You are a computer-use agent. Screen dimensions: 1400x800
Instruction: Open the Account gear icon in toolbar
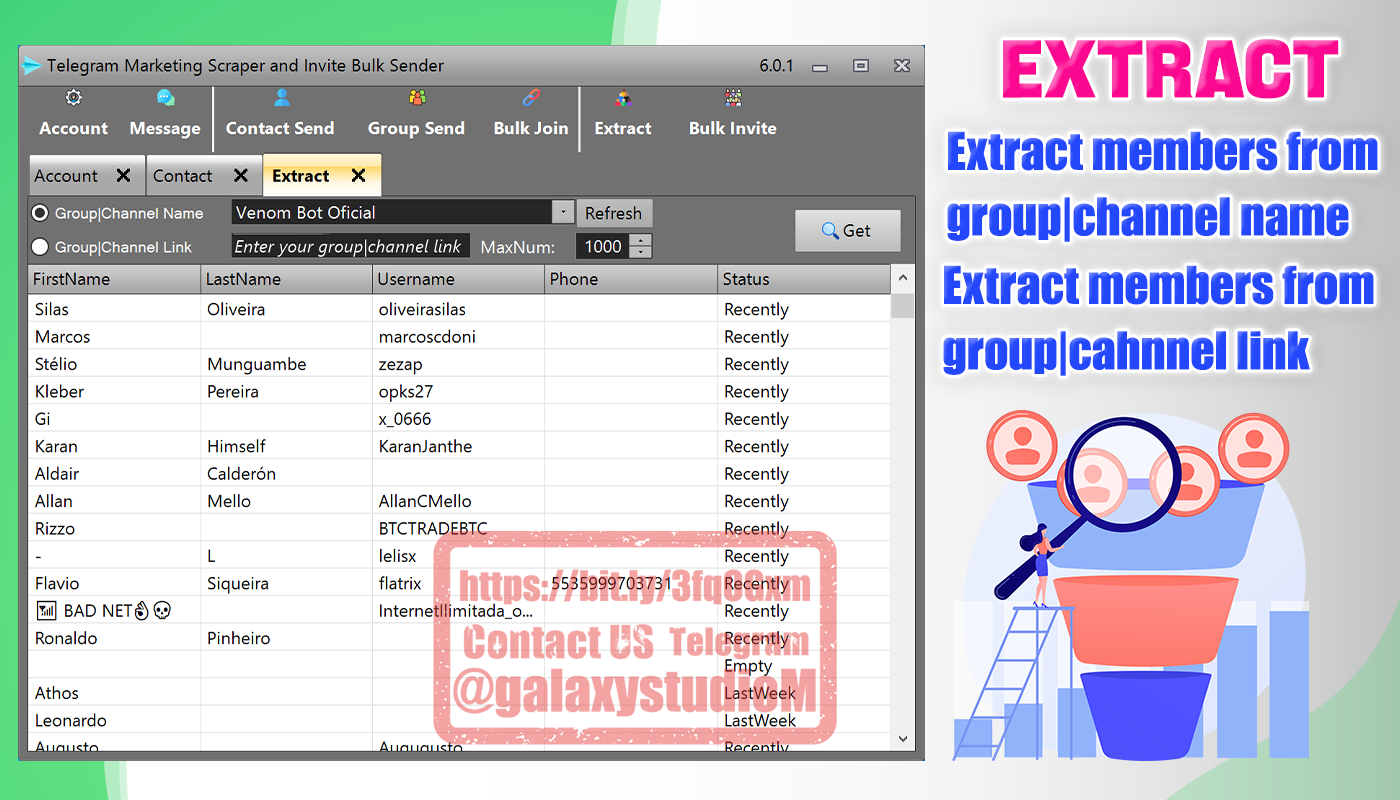73,98
